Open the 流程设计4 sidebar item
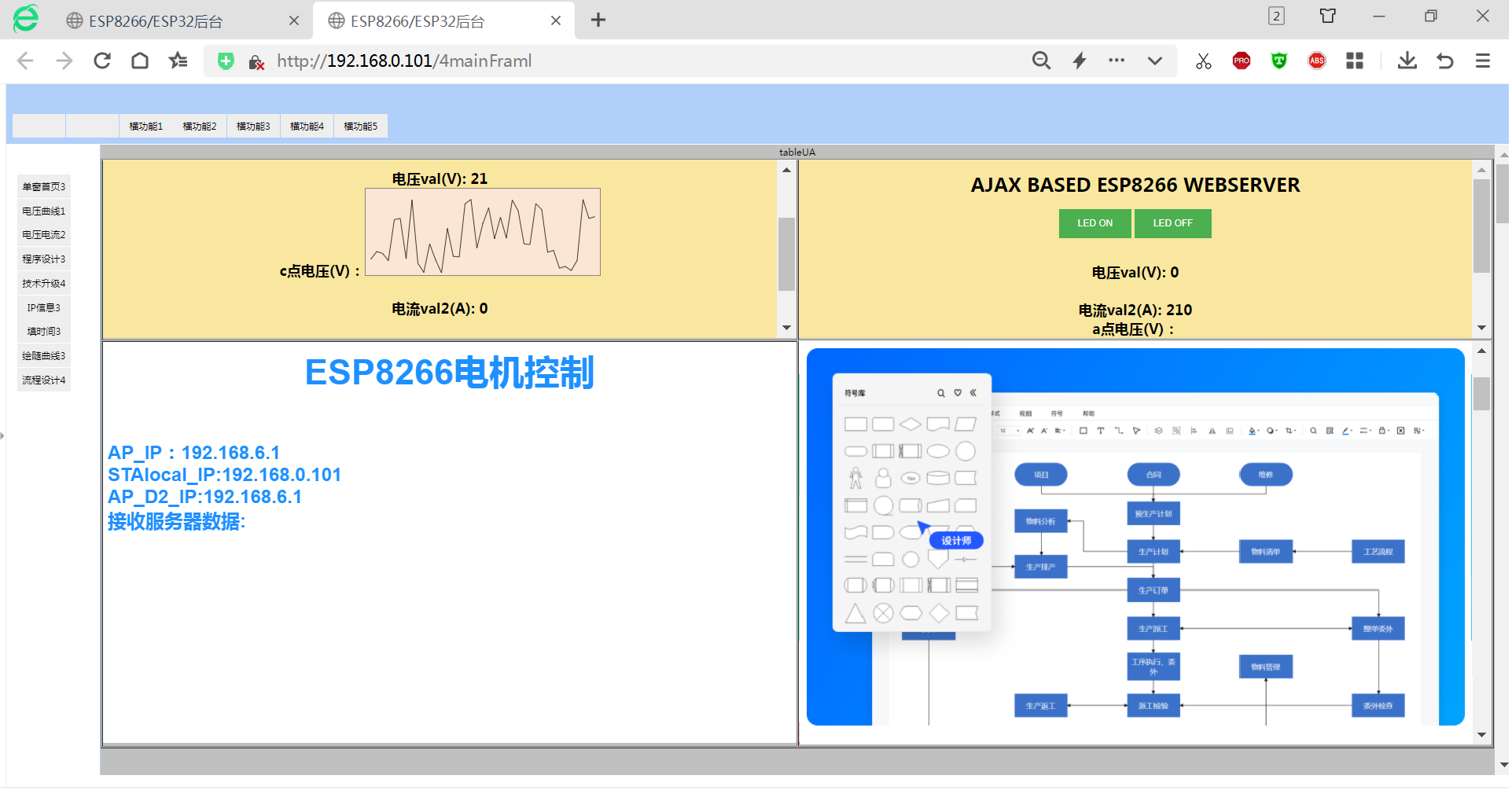This screenshot has height=790, width=1512. coord(44,380)
